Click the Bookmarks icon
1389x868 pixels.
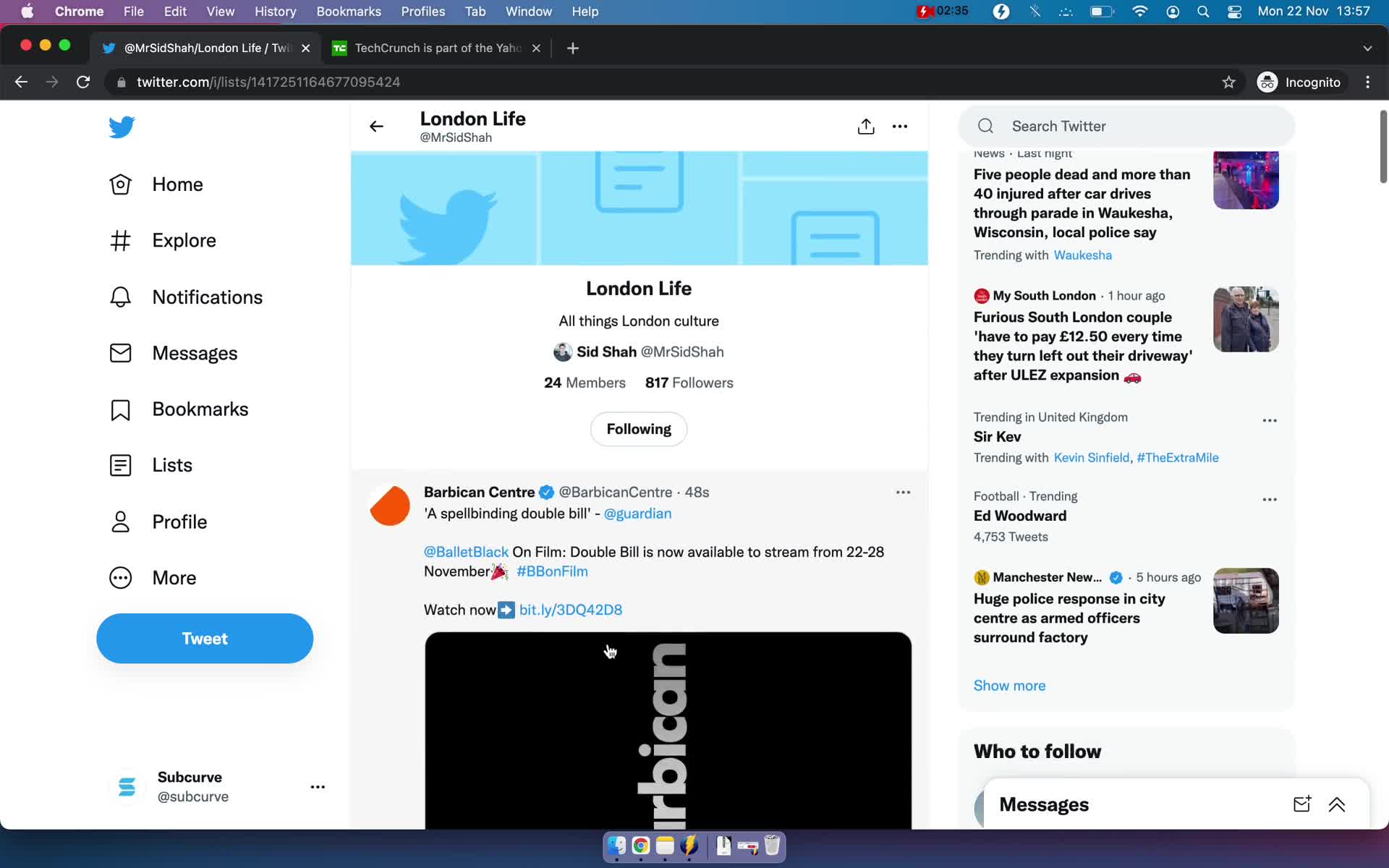pos(120,408)
